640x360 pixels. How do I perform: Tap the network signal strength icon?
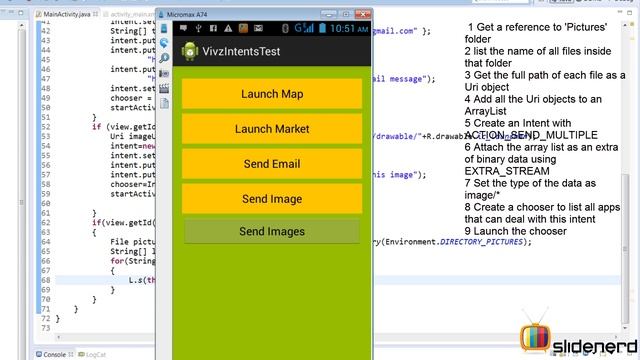(304, 28)
